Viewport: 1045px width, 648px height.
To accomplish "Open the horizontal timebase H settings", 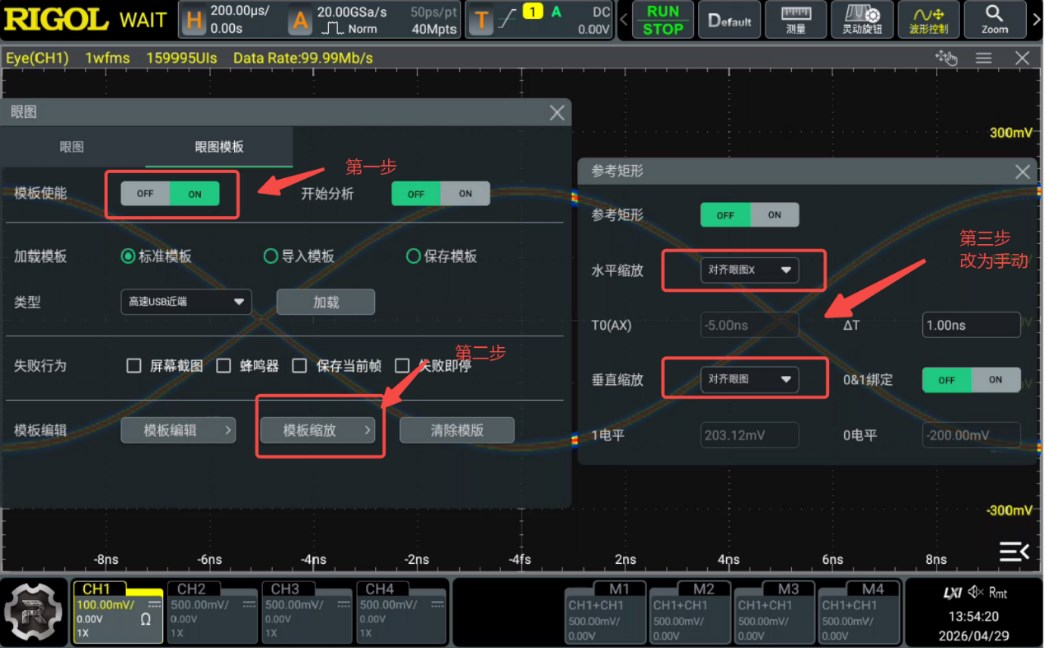I will click(194, 21).
